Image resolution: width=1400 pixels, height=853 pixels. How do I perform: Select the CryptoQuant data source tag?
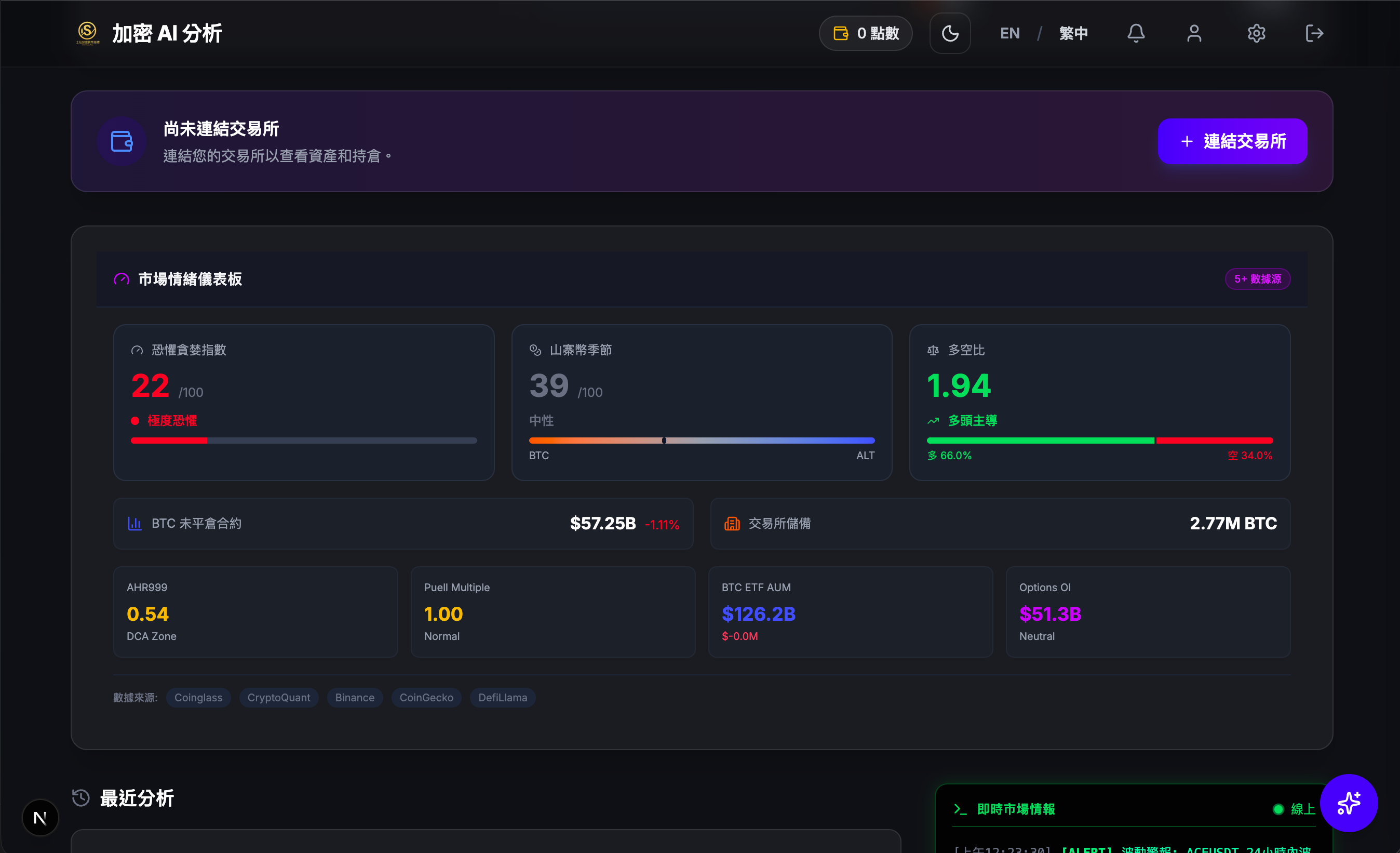coord(278,697)
